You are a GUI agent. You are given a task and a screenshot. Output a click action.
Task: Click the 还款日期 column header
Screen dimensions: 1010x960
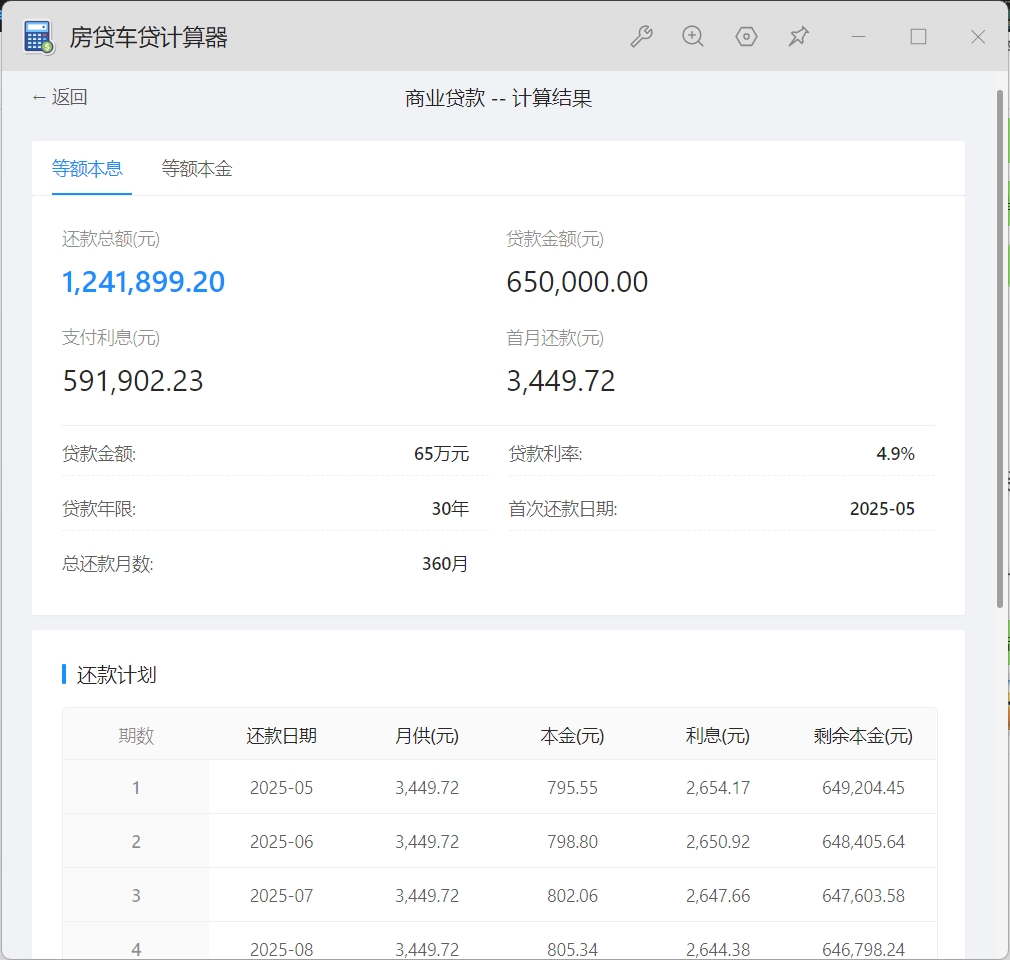point(281,736)
